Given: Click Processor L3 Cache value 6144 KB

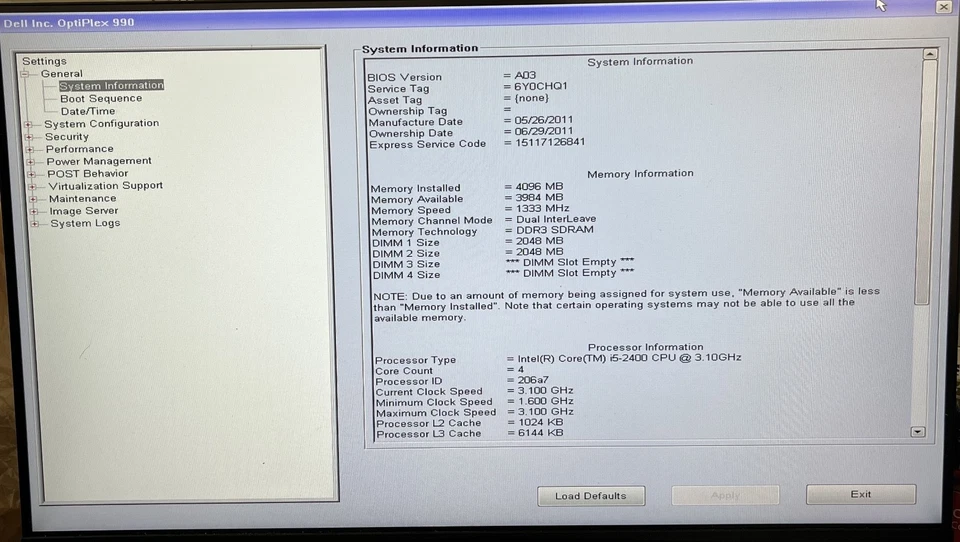Looking at the screenshot, I should 541,432.
